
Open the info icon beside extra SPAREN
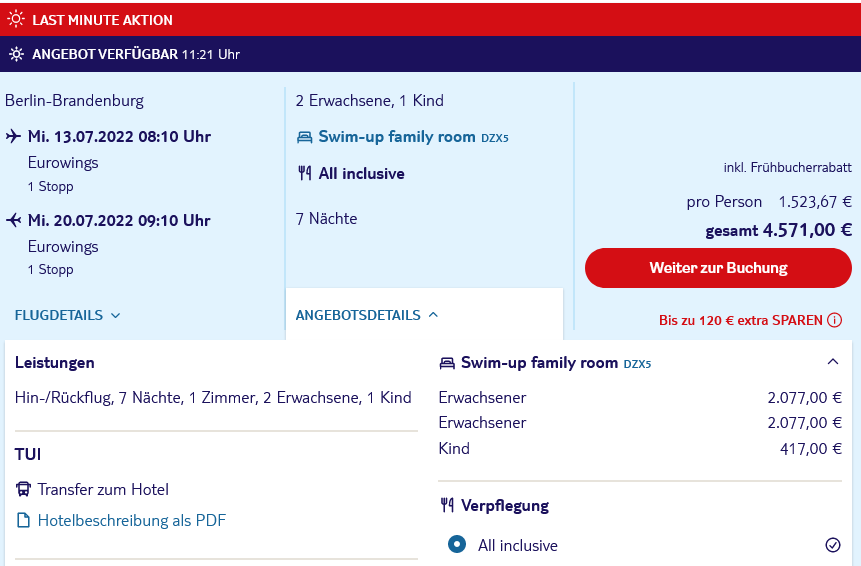pos(835,320)
